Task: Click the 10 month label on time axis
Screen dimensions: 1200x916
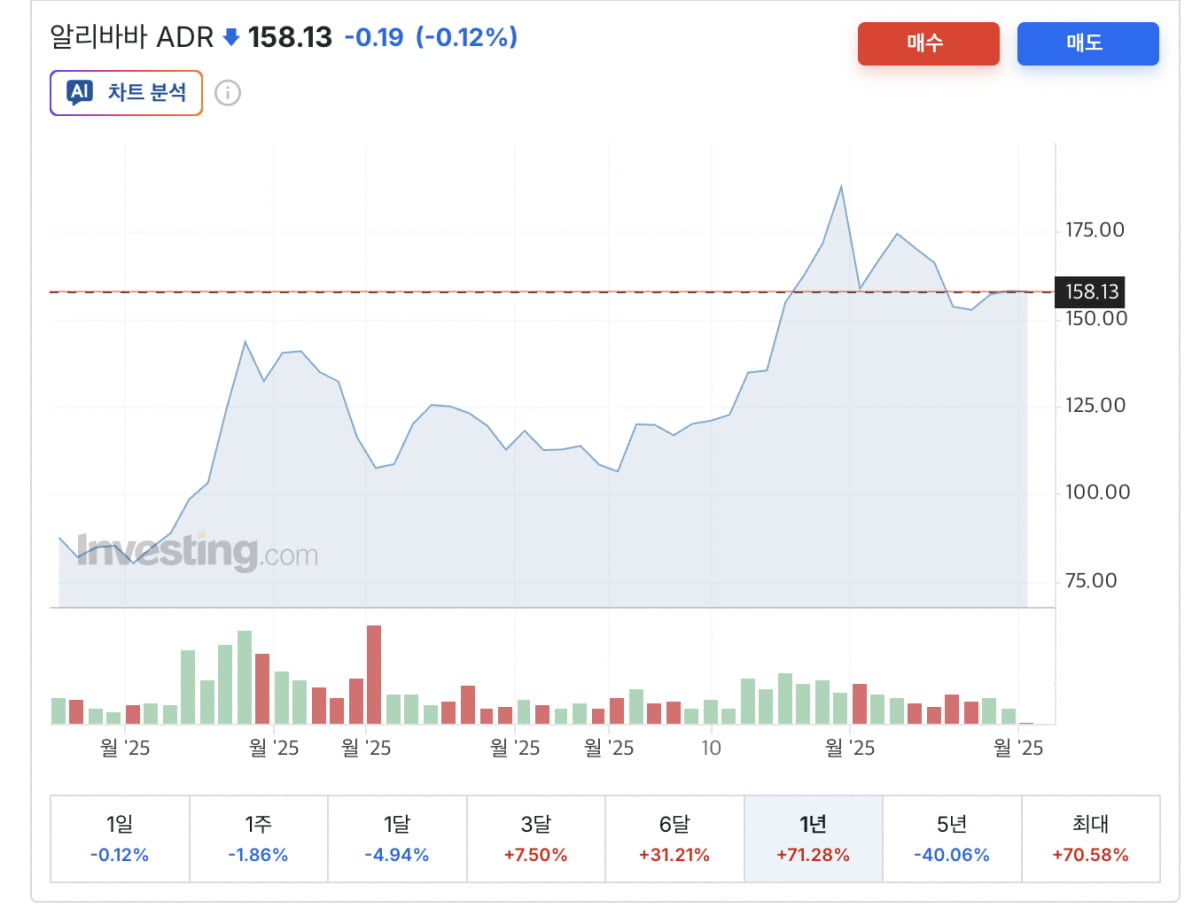Action: tap(710, 747)
